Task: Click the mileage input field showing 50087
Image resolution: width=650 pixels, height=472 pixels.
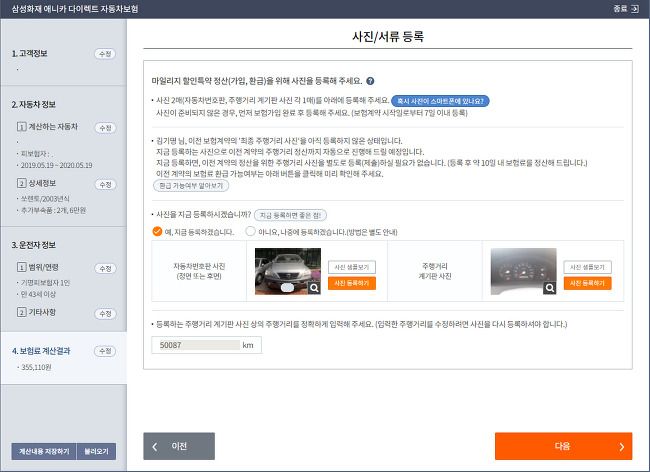Action: click(x=206, y=345)
